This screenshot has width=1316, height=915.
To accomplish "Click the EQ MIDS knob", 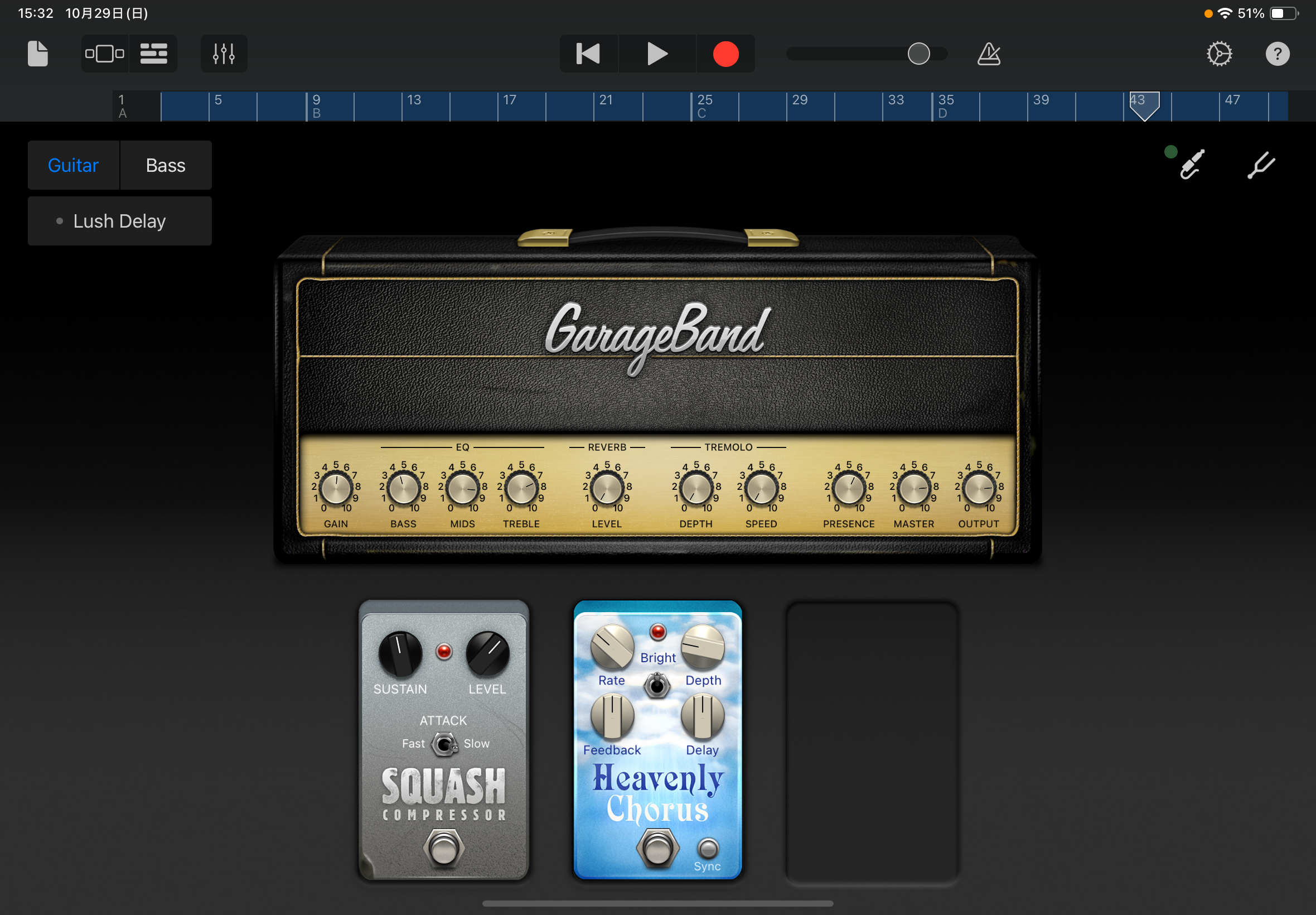I will (x=462, y=488).
